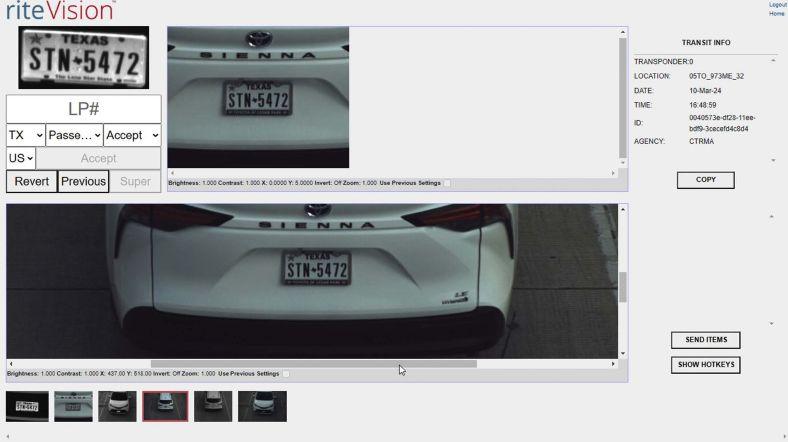Open the Accept disposition dropdown
Image resolution: width=788 pixels, height=442 pixels.
click(132, 135)
